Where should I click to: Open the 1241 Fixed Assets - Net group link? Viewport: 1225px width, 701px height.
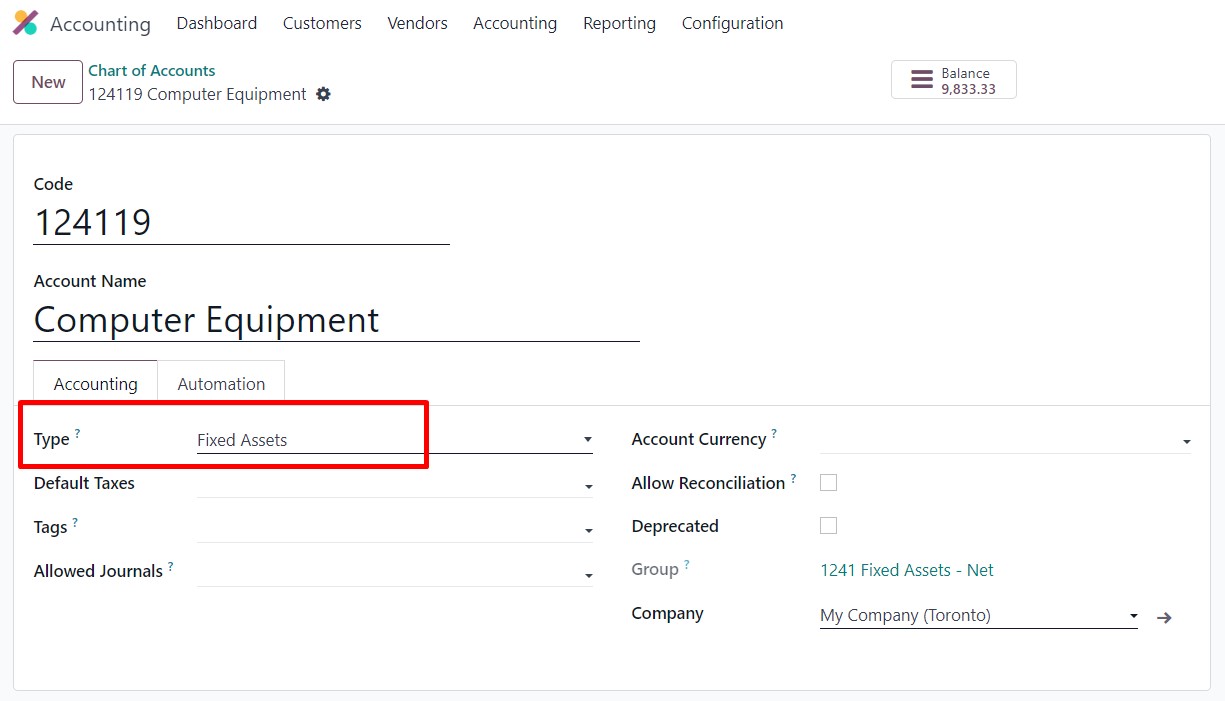tap(907, 570)
